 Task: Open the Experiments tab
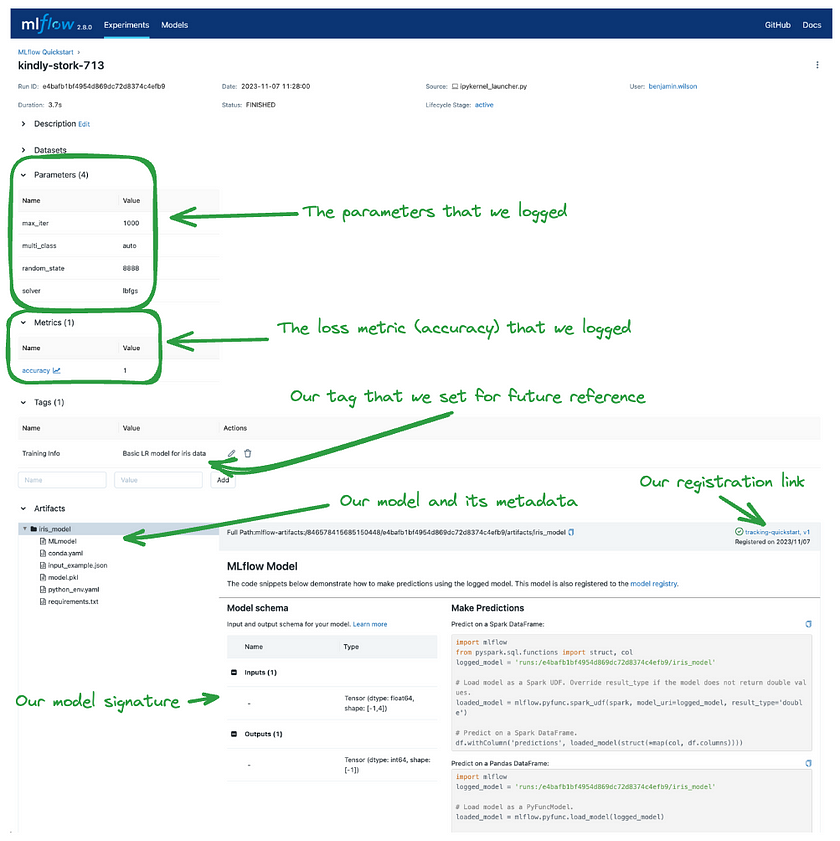127,25
